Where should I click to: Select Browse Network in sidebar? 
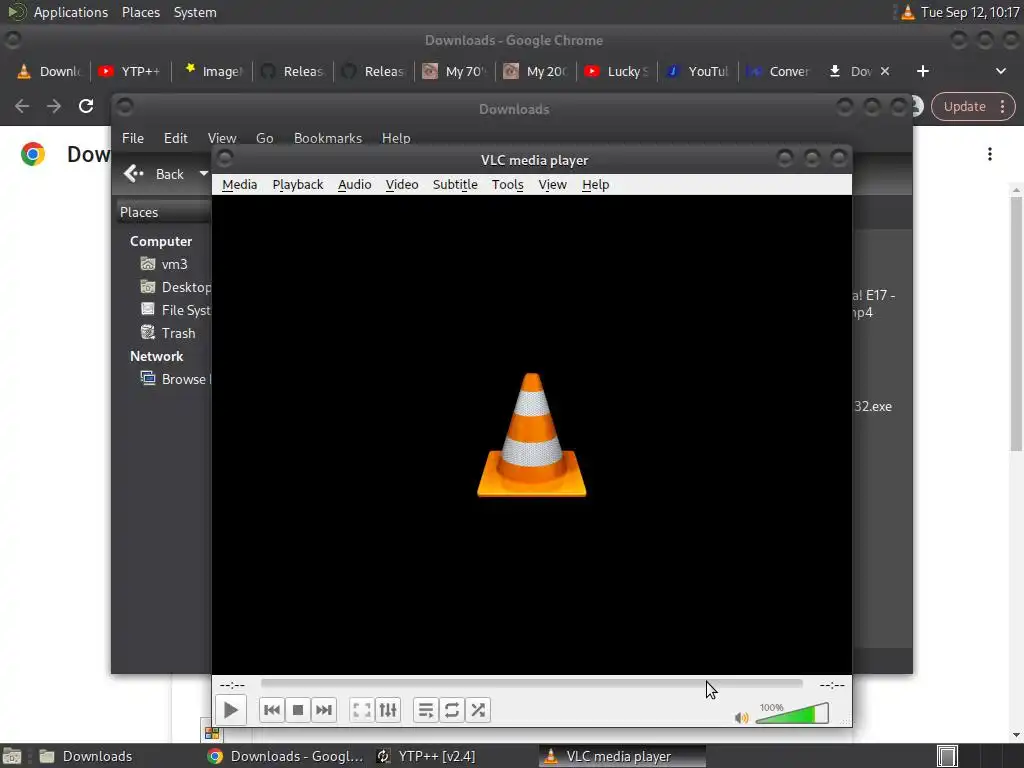175,379
